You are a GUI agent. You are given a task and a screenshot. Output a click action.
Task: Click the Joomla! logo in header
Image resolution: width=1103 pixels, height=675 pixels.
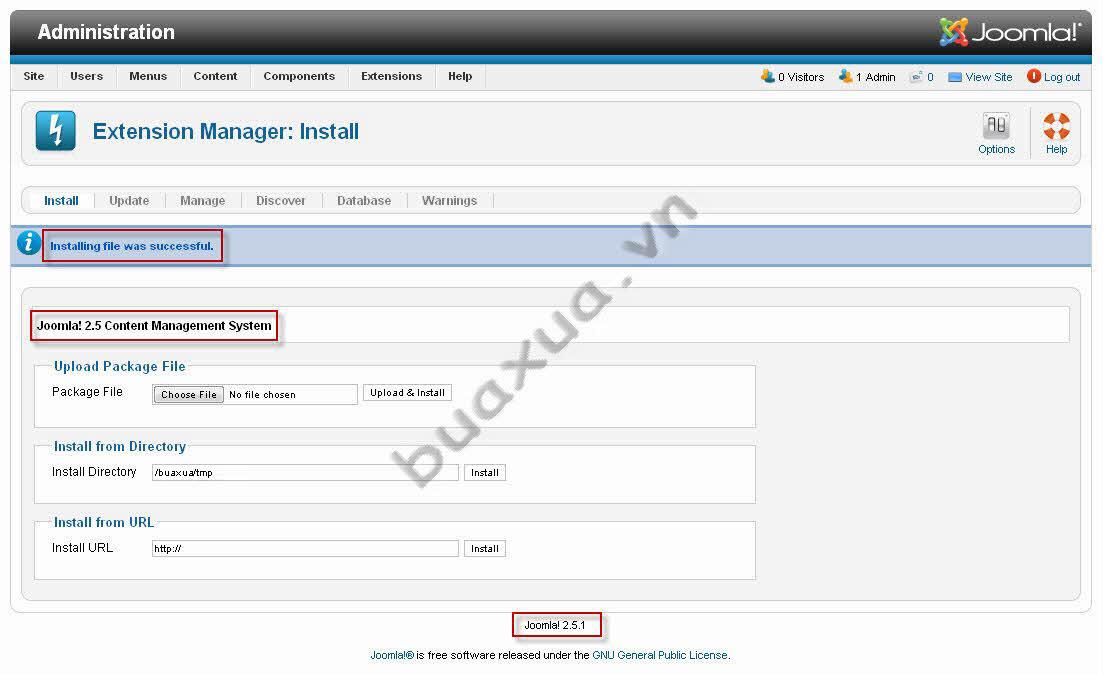[1009, 32]
